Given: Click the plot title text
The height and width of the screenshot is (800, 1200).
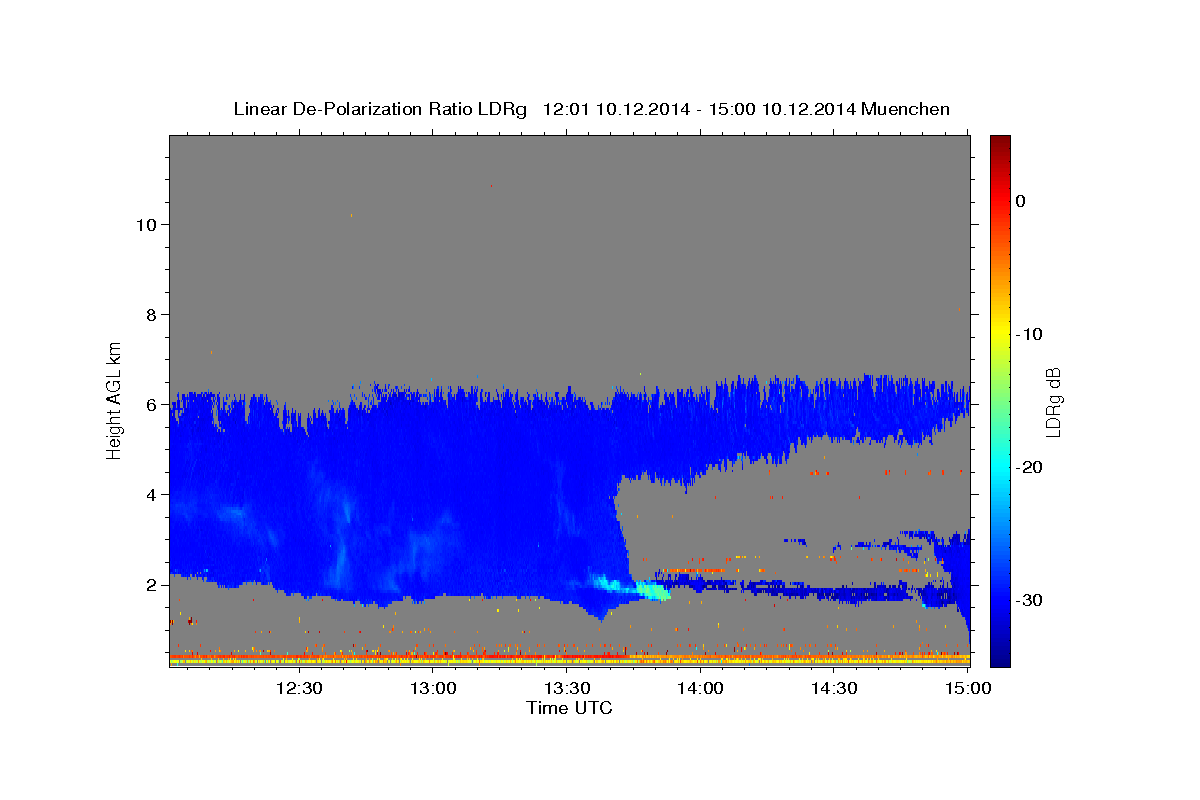Looking at the screenshot, I should pyautogui.click(x=591, y=109).
